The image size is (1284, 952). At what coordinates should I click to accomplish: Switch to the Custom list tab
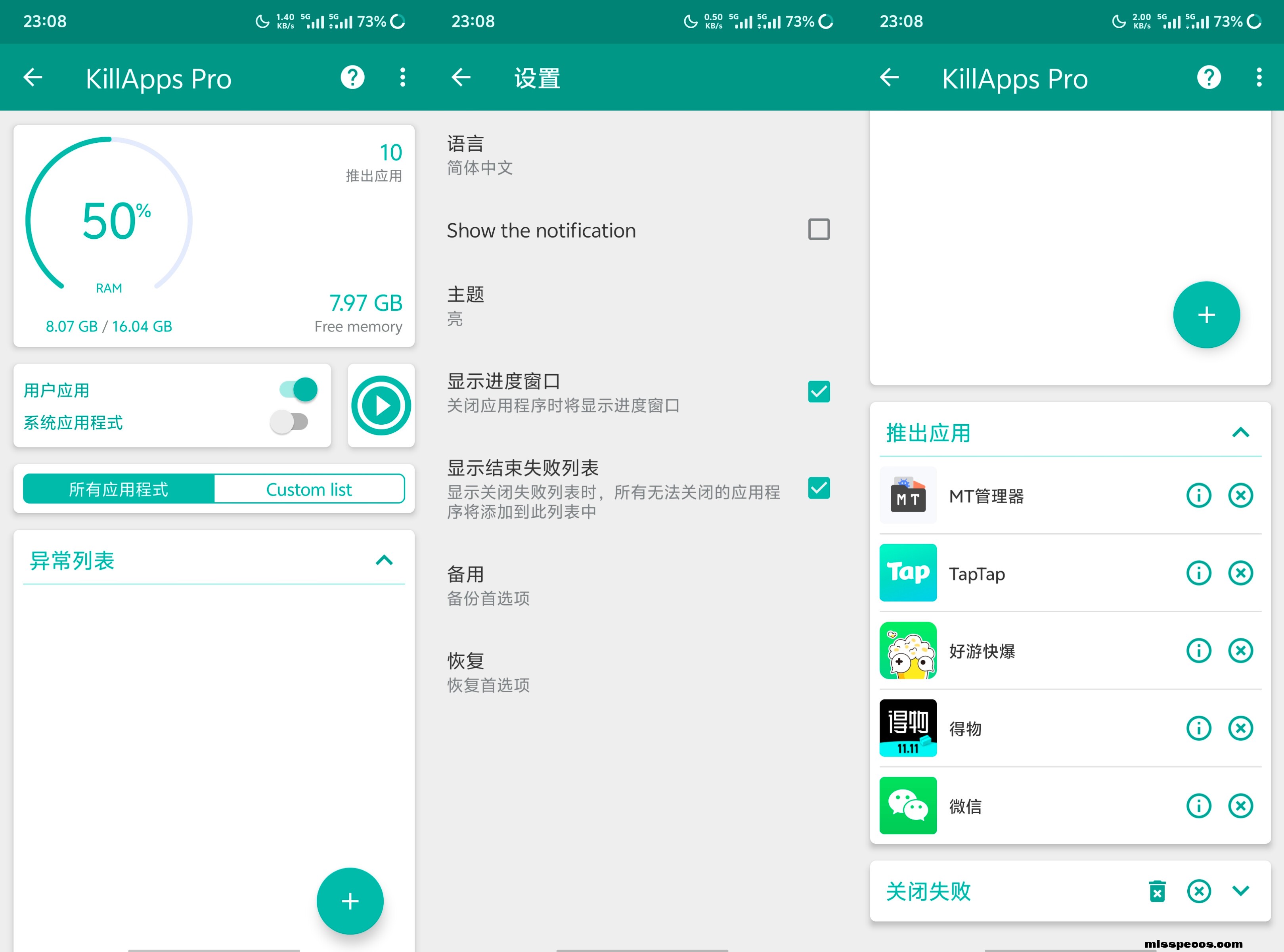pyautogui.click(x=309, y=489)
